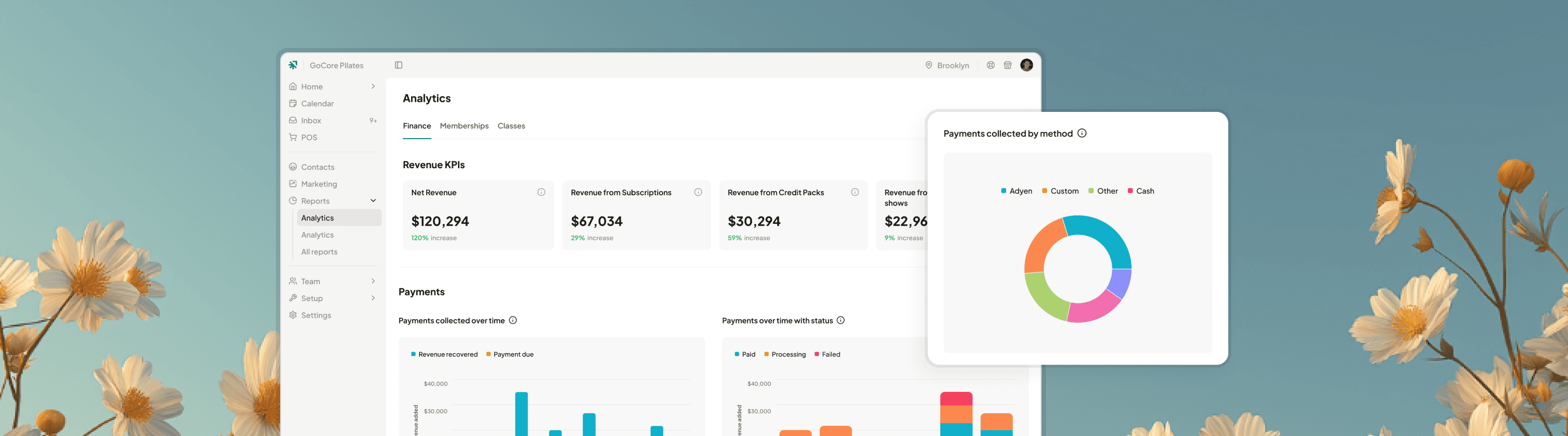Click the GoCore Pilates logo icon

click(293, 65)
